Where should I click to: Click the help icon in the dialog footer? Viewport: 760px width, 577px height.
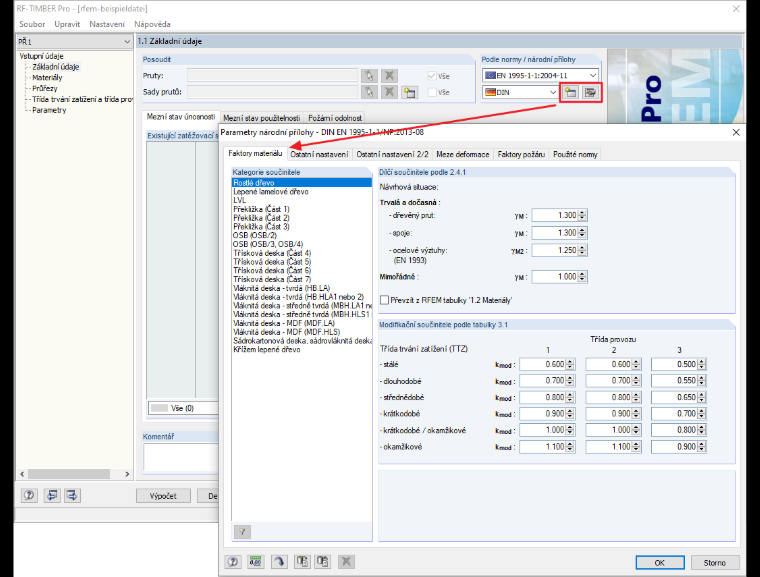point(233,561)
